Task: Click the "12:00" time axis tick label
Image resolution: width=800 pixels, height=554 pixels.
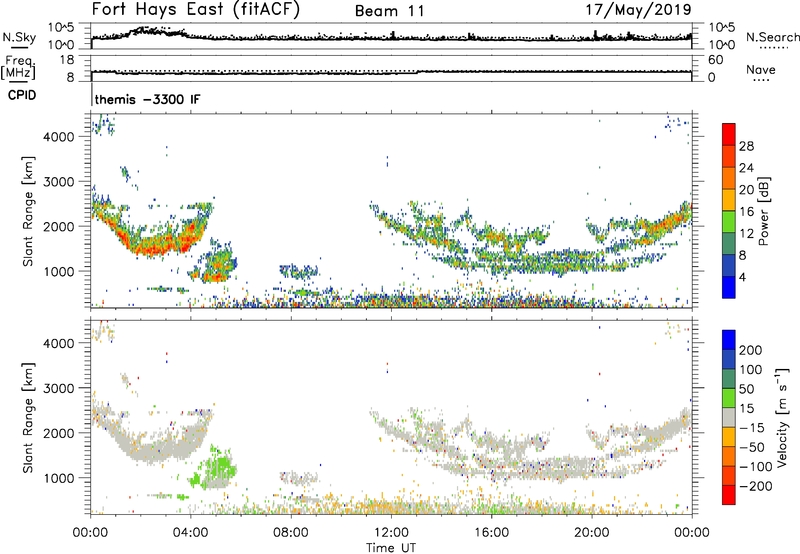Action: click(x=391, y=533)
